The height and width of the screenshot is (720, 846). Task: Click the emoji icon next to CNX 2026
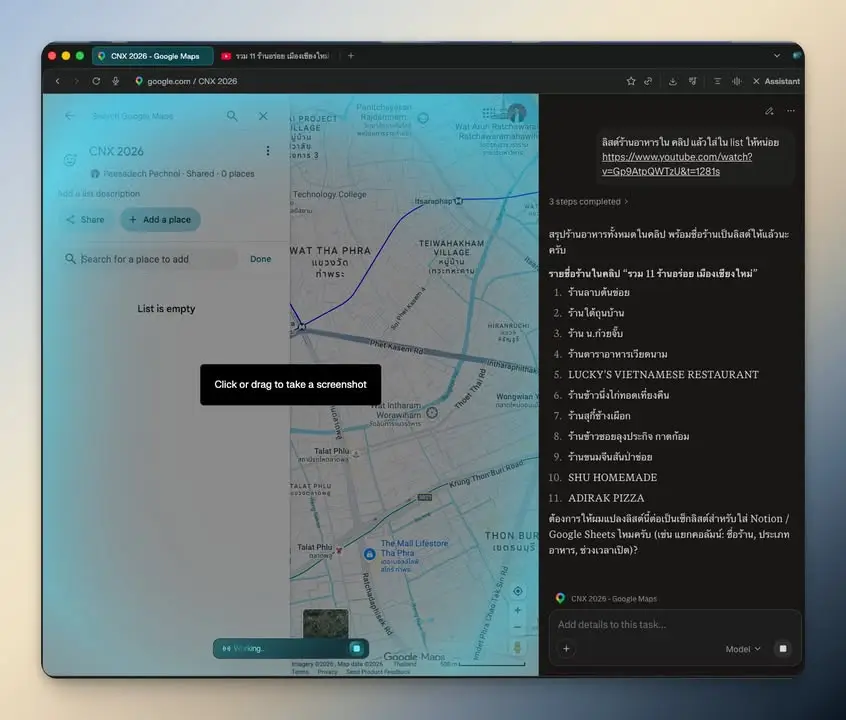pyautogui.click(x=70, y=160)
